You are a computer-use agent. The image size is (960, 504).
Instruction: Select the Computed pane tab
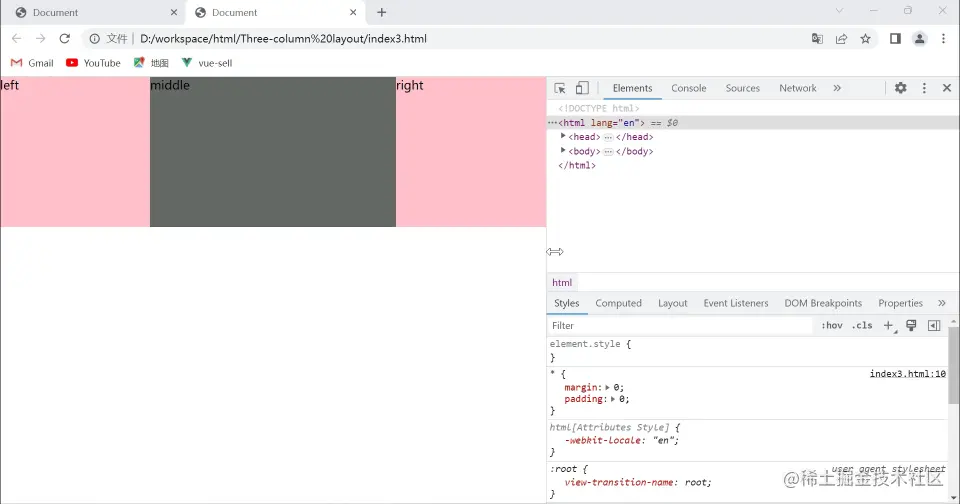pos(618,303)
